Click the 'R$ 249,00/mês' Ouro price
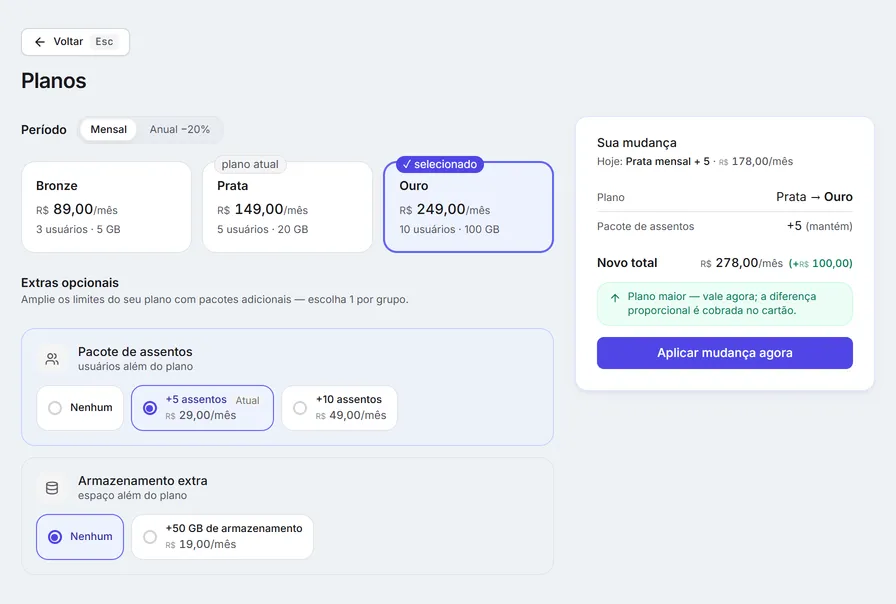896x604 pixels. 445,210
